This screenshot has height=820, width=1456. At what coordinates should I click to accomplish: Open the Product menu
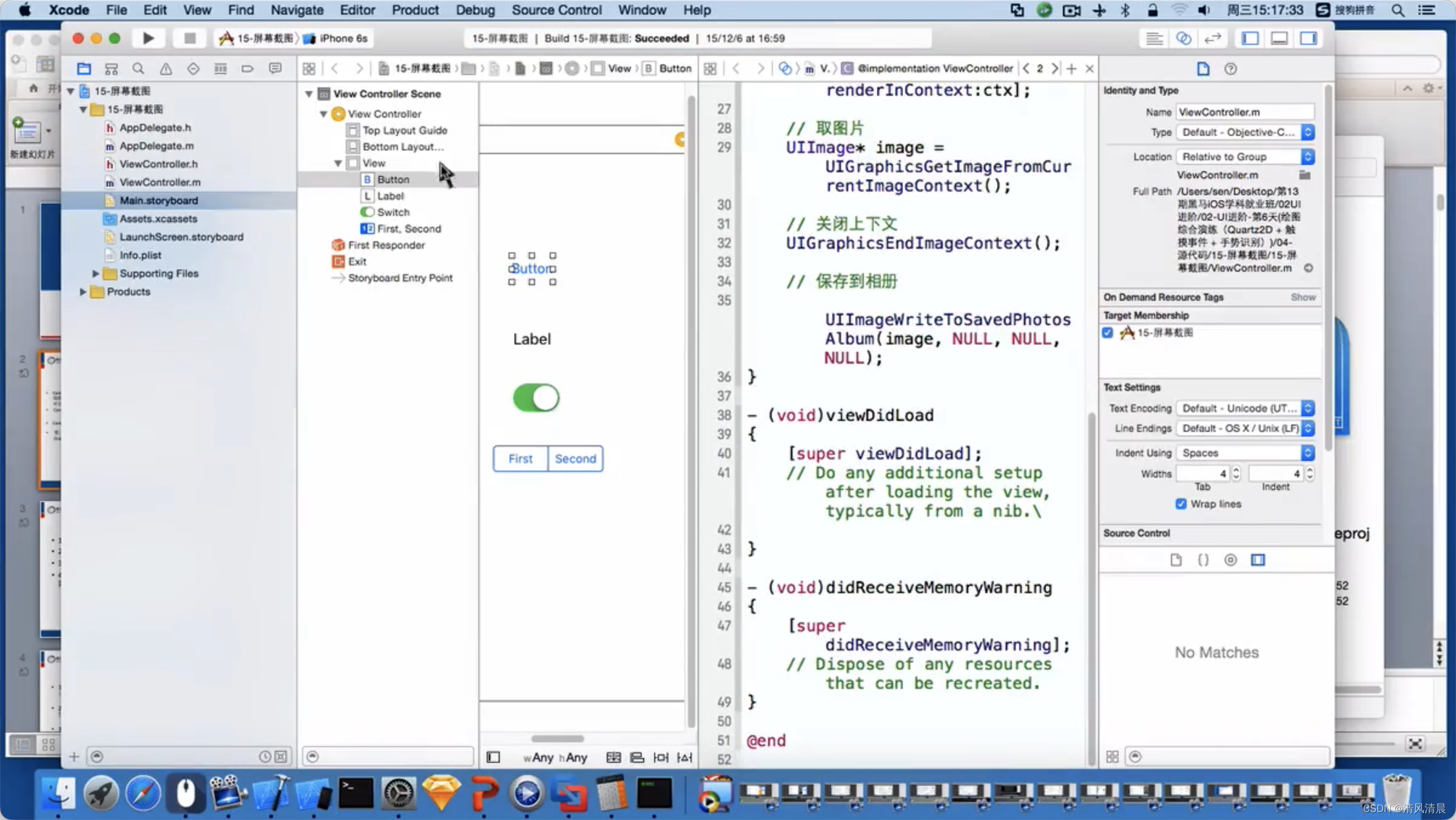click(x=415, y=10)
